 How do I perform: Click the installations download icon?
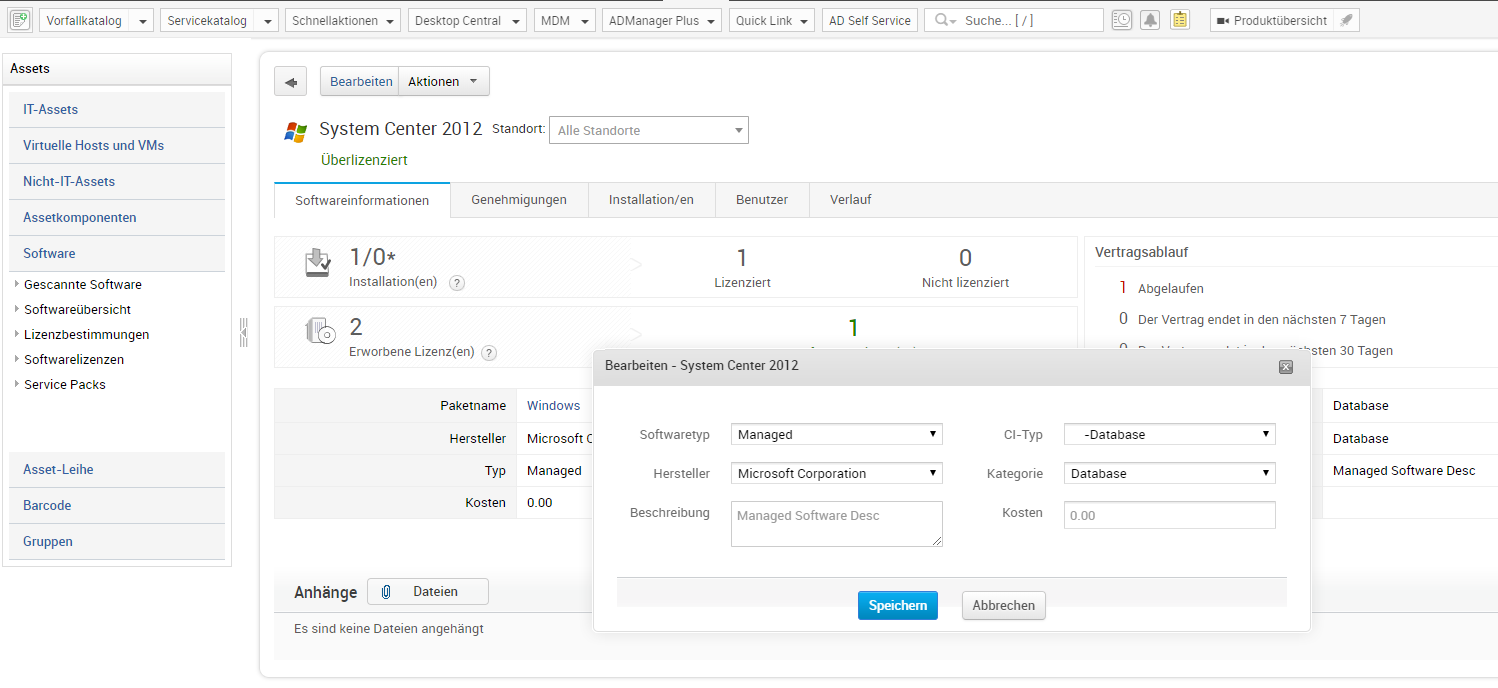click(317, 263)
